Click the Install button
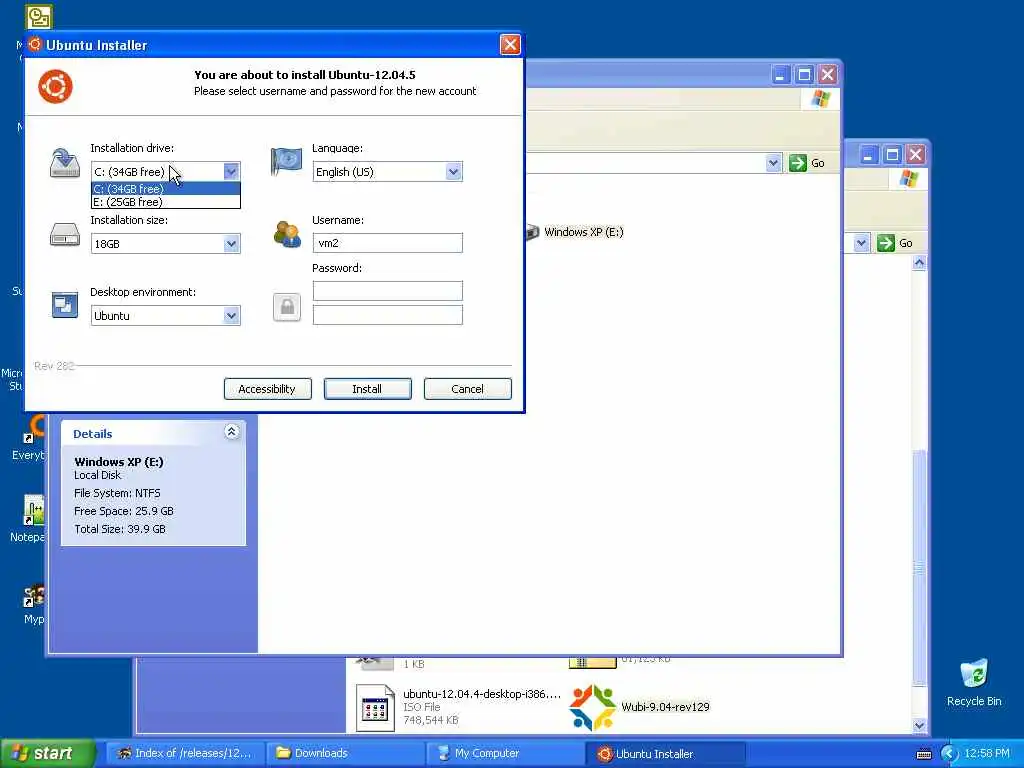Image resolution: width=1024 pixels, height=768 pixels. tap(368, 389)
